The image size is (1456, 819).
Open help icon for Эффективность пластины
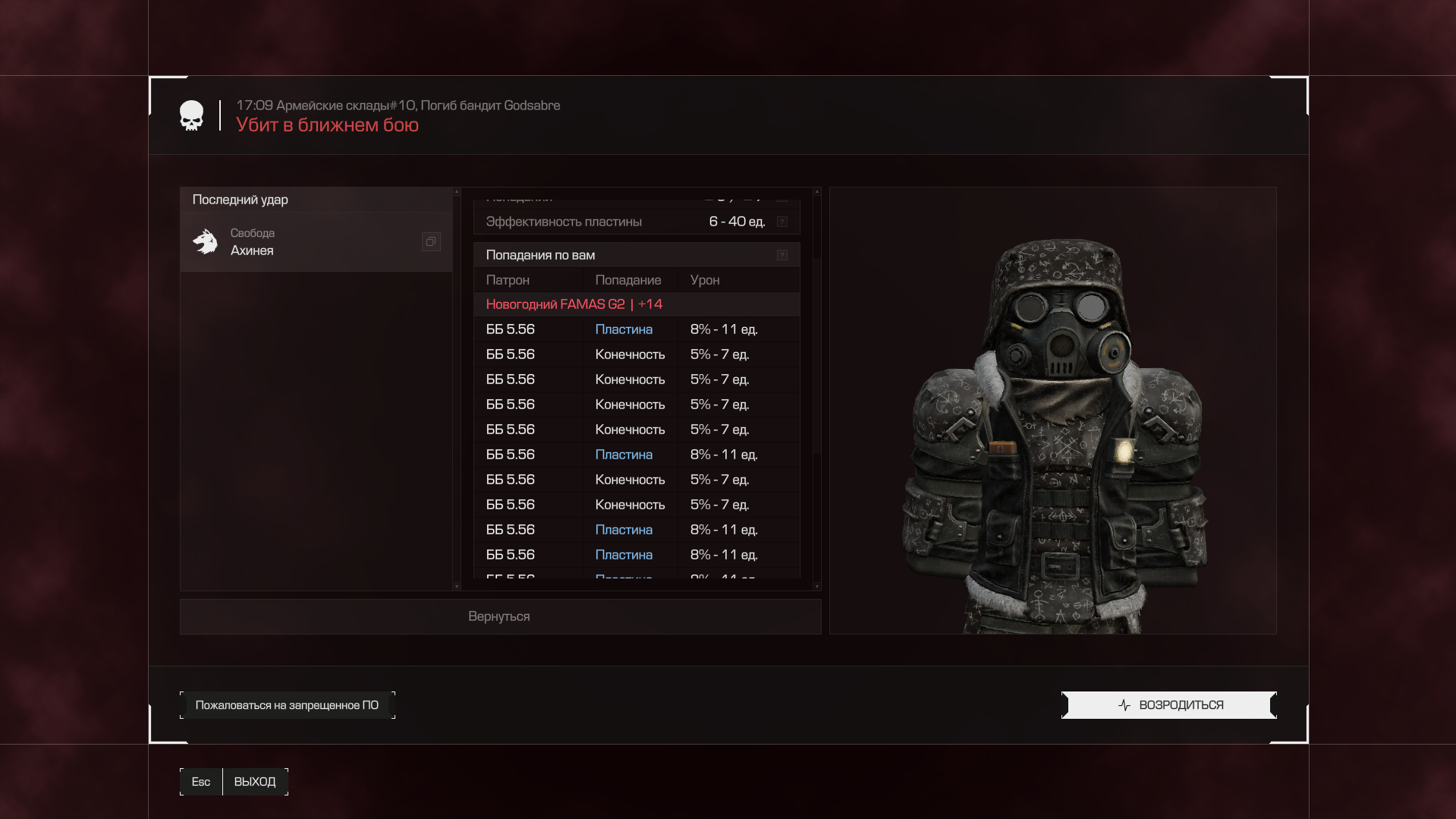click(782, 222)
